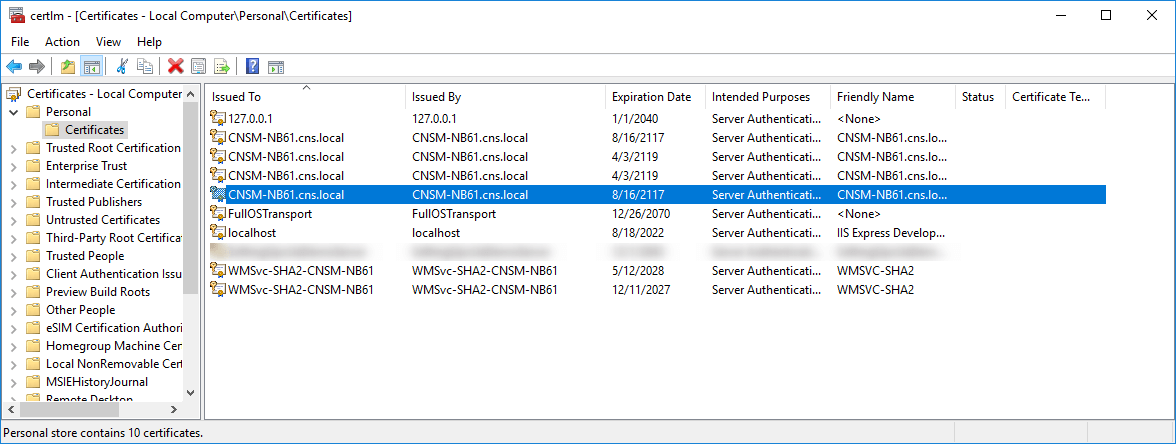
Task: Open Properties via toolbar icon
Action: click(198, 67)
